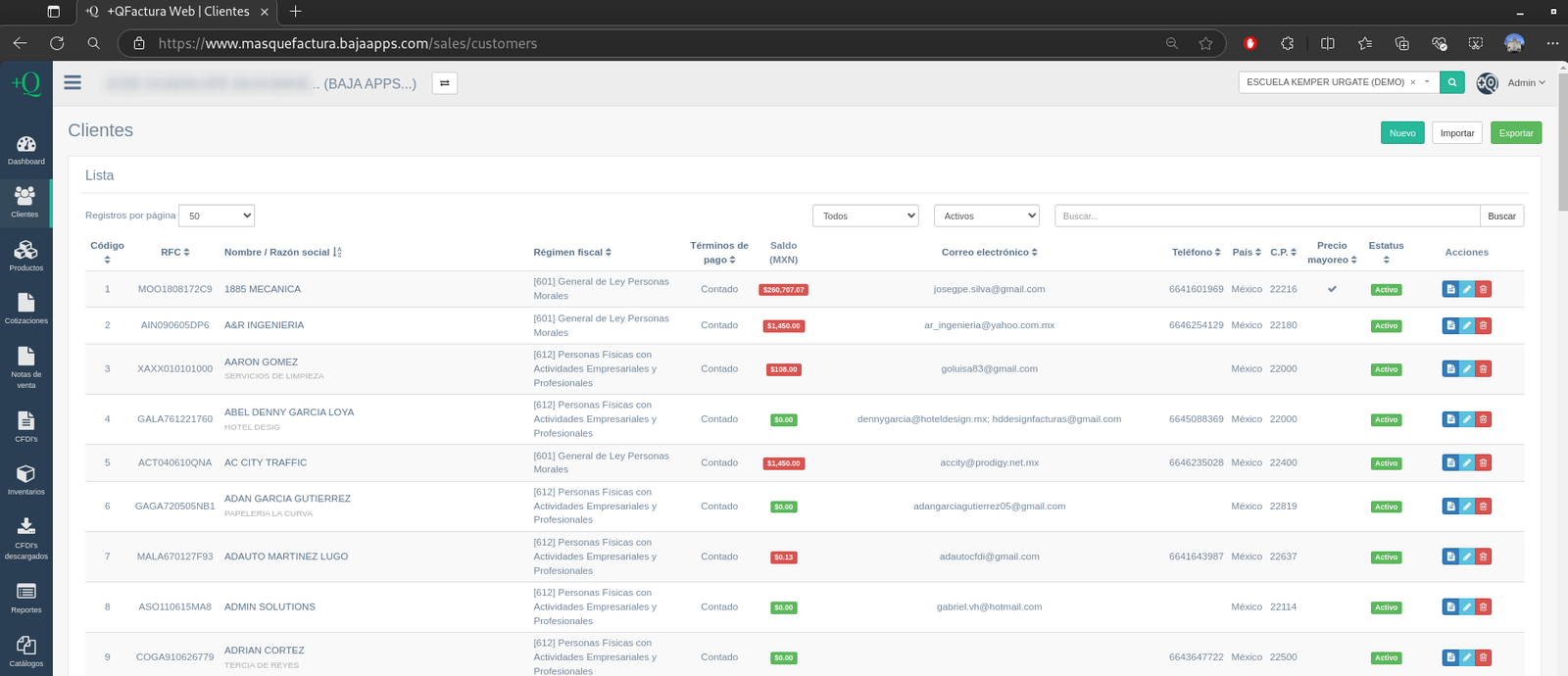Toggle the Precio mayoreo checkmark for 1885 MECANICA
1568x676 pixels.
pos(1332,289)
